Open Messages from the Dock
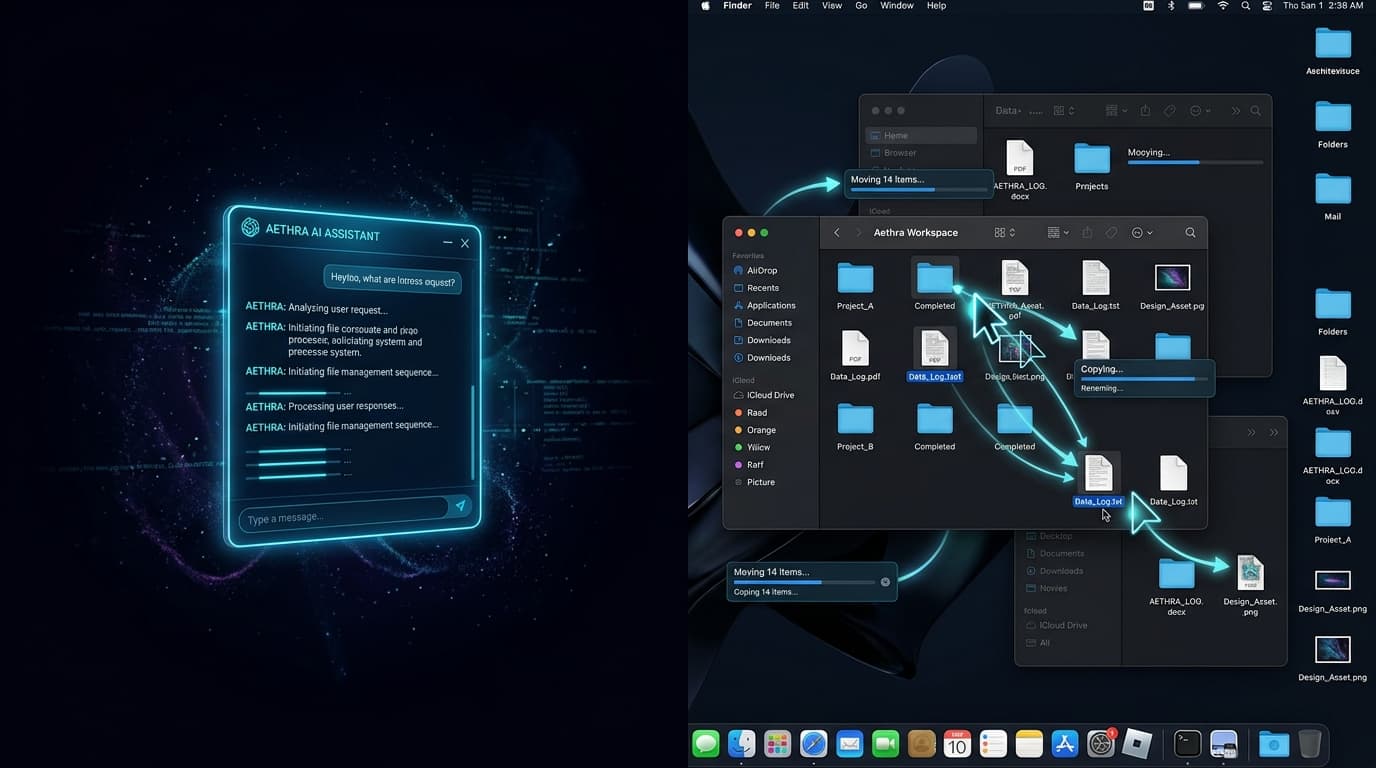Screen dimensions: 1376x768 click(x=706, y=743)
